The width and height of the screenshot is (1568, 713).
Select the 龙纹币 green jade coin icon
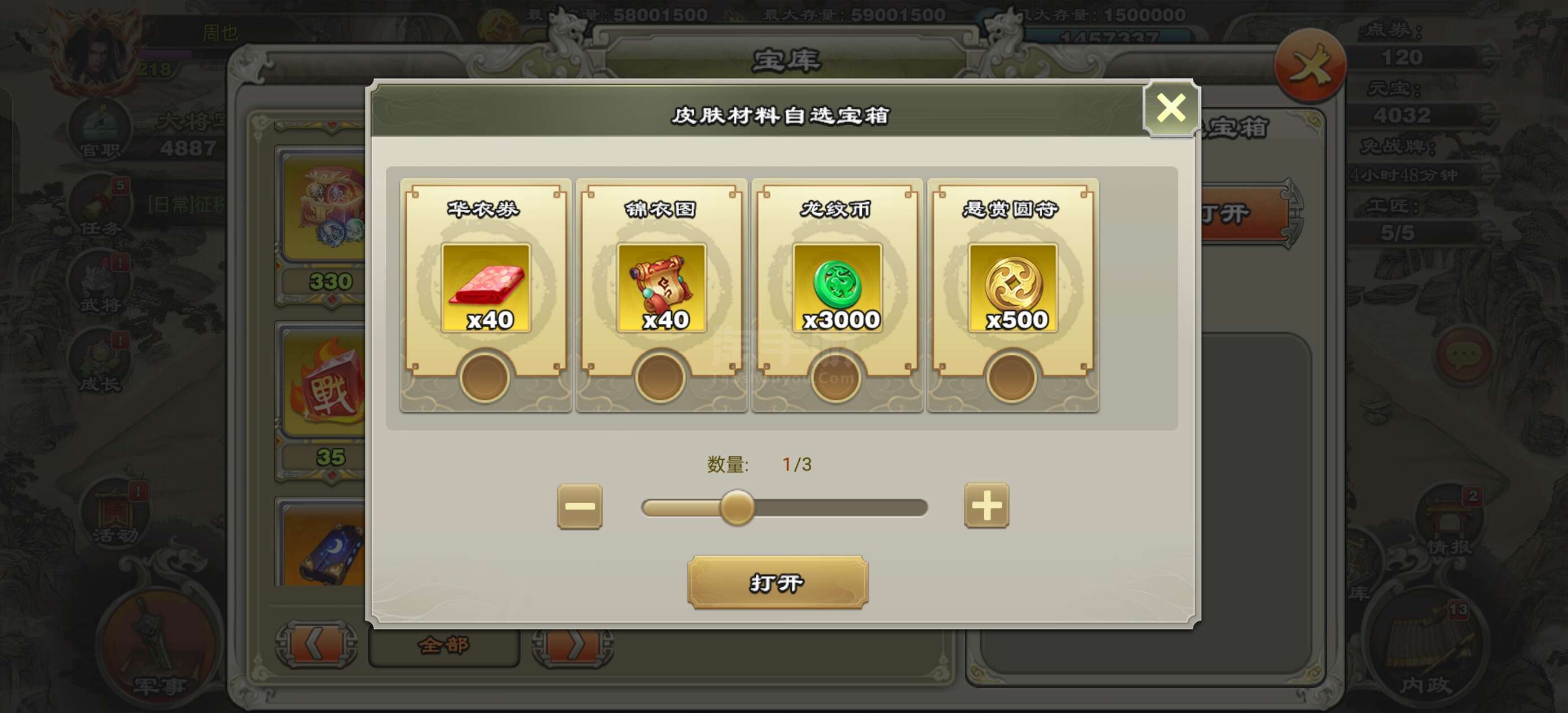837,287
